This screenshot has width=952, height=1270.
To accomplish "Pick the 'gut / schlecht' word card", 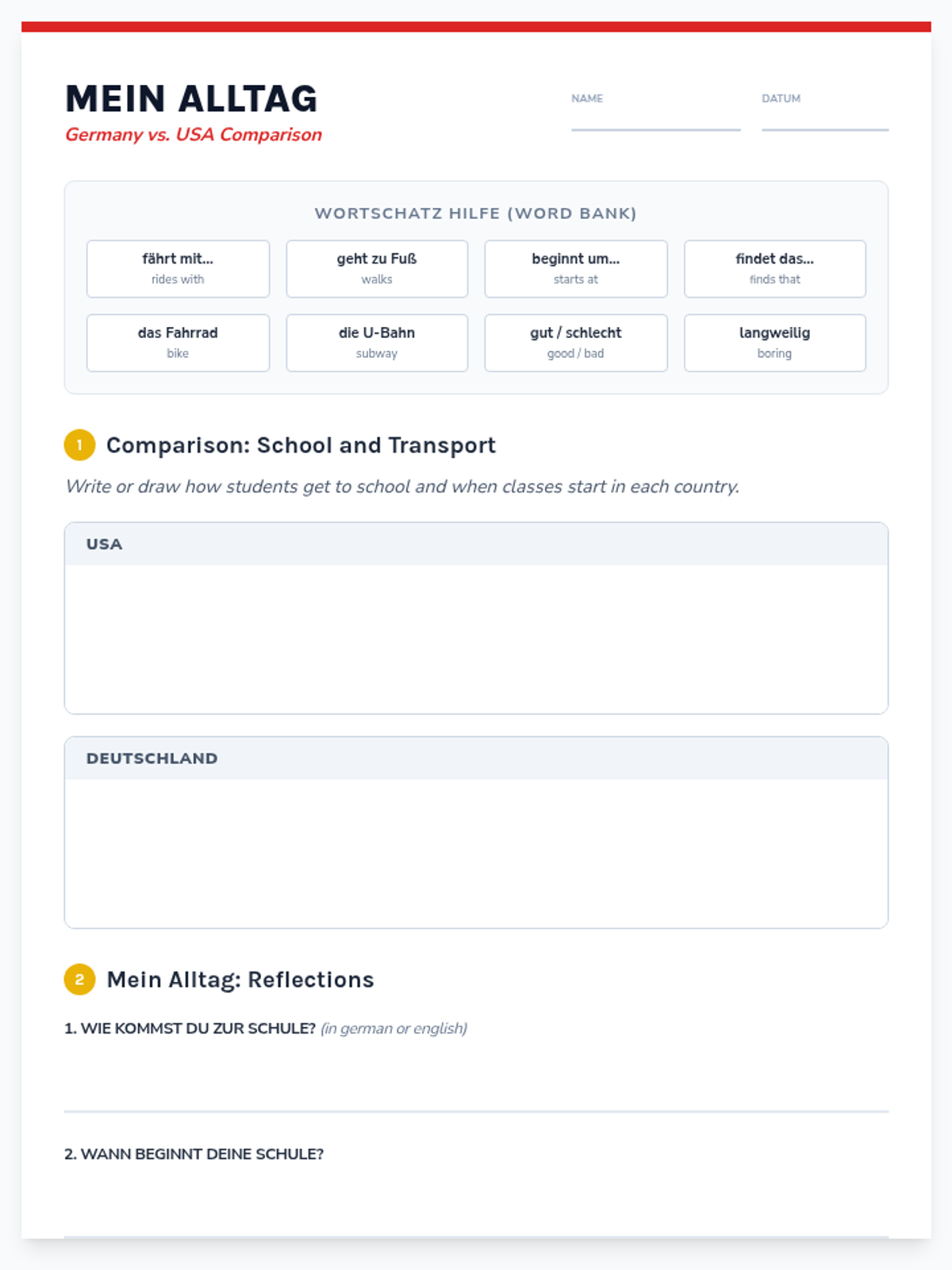I will pyautogui.click(x=576, y=343).
